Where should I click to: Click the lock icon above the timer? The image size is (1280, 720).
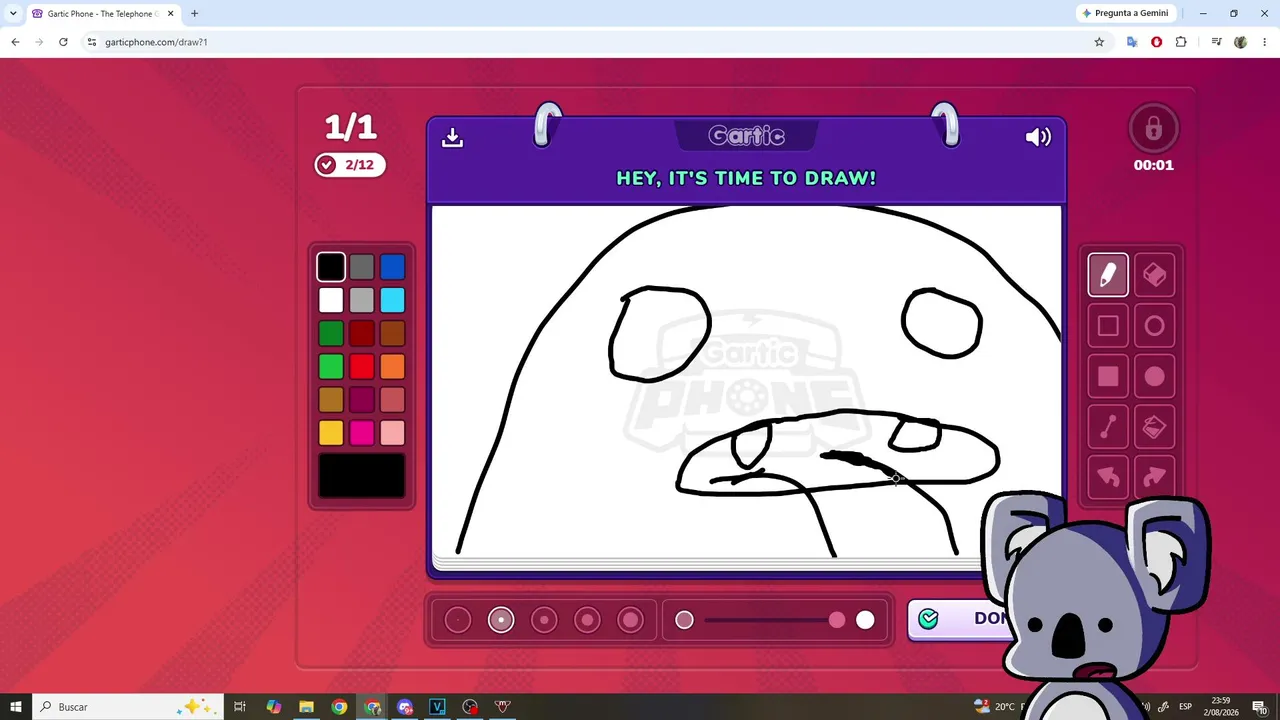click(x=1153, y=128)
